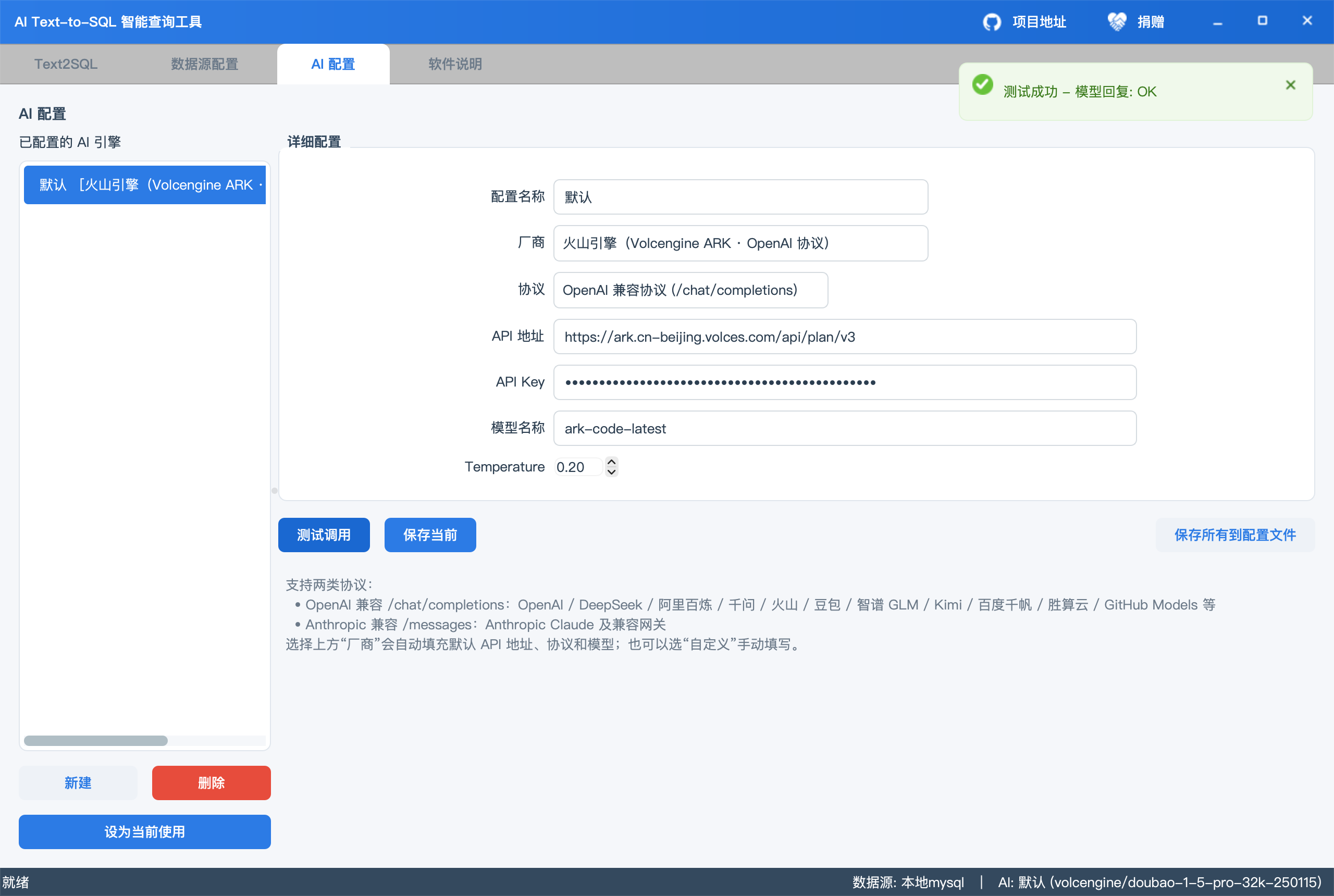Maximize the application window
Screen dimensions: 1334x896
tap(1262, 20)
